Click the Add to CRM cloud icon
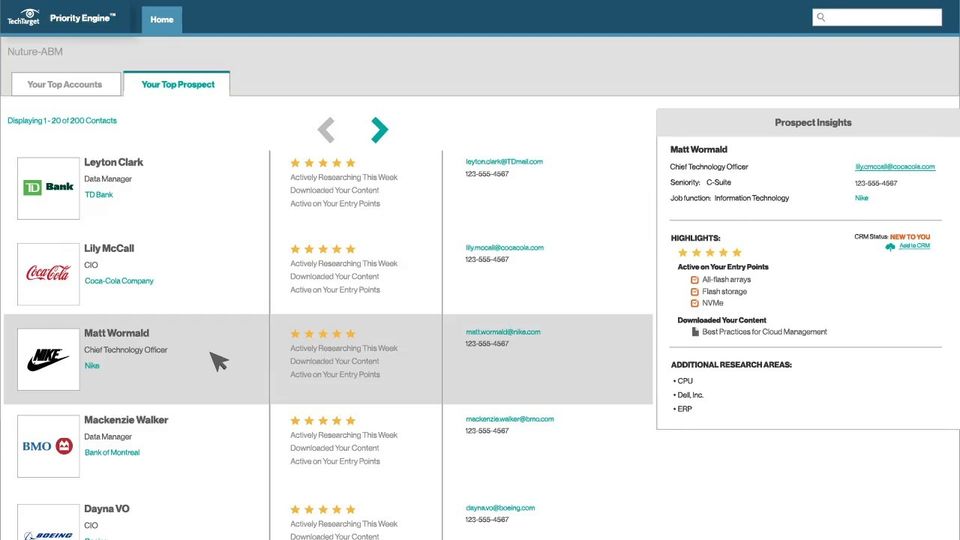Viewport: 960px width, 540px height. [890, 247]
